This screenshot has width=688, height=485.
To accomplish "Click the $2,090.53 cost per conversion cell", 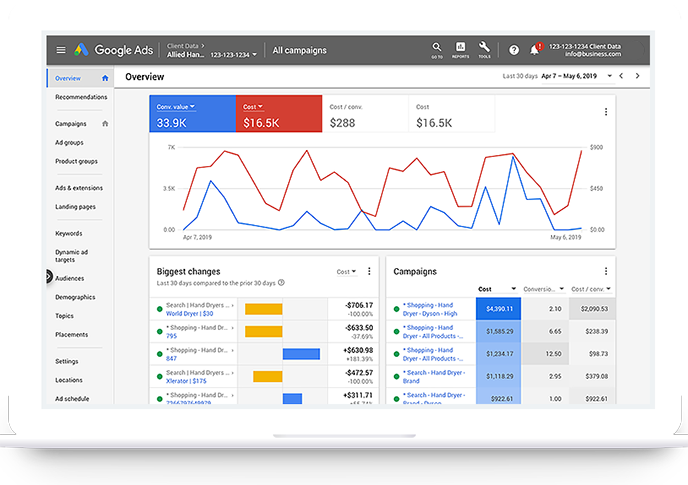I will (x=593, y=309).
